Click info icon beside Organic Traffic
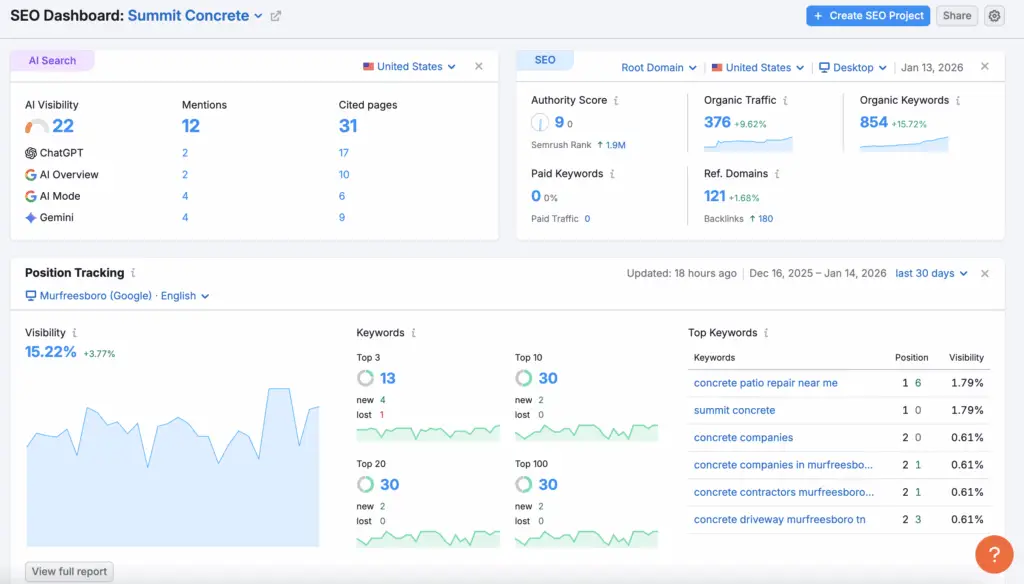Viewport: 1024px width, 584px height. 785,101
